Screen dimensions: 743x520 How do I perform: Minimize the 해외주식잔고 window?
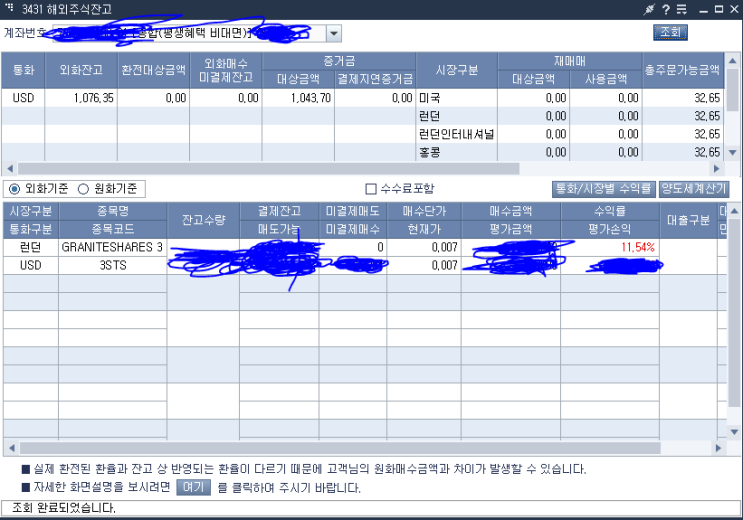[703, 10]
